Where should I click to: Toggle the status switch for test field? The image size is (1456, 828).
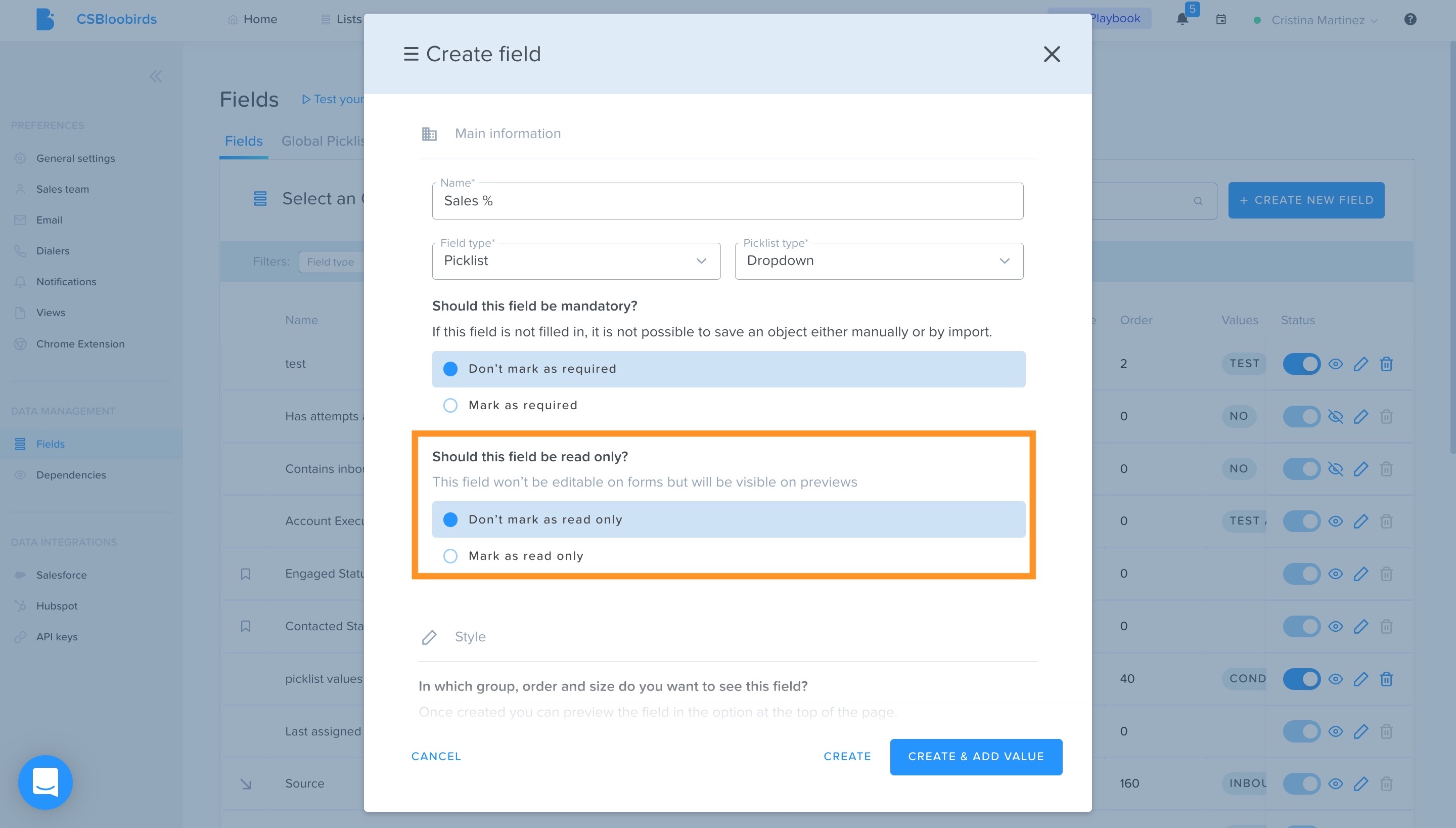1301,364
